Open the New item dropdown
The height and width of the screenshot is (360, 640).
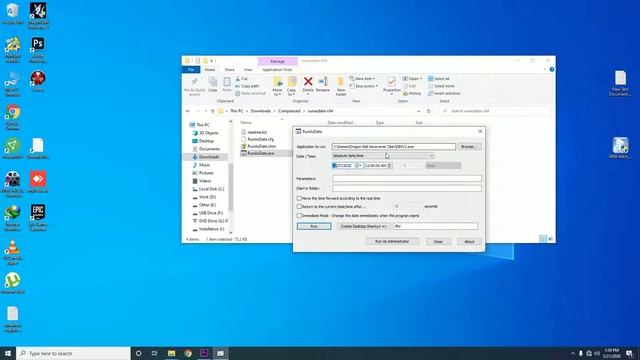pyautogui.click(x=362, y=78)
